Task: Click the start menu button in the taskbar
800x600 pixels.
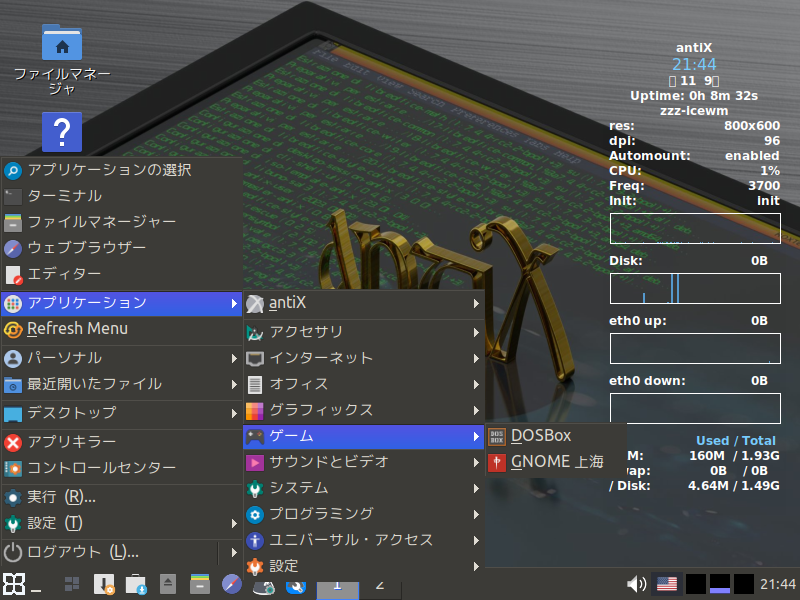Action: [14, 584]
